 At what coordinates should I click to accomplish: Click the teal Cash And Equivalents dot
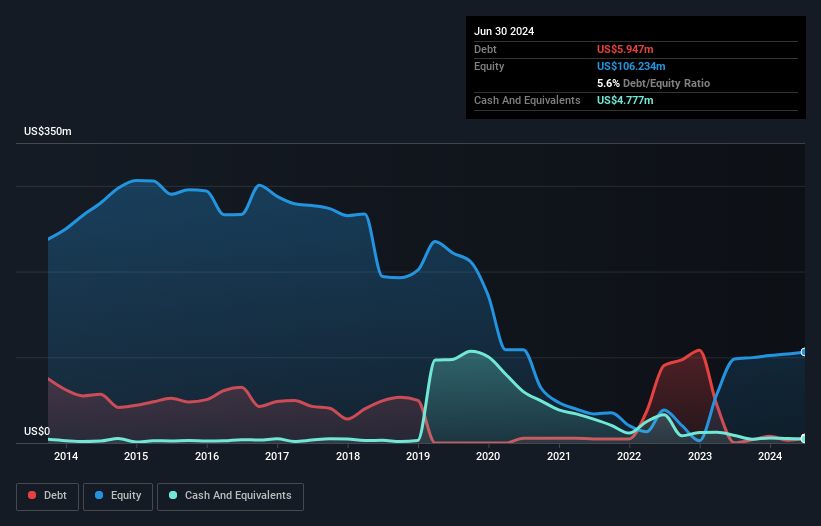[x=173, y=495]
